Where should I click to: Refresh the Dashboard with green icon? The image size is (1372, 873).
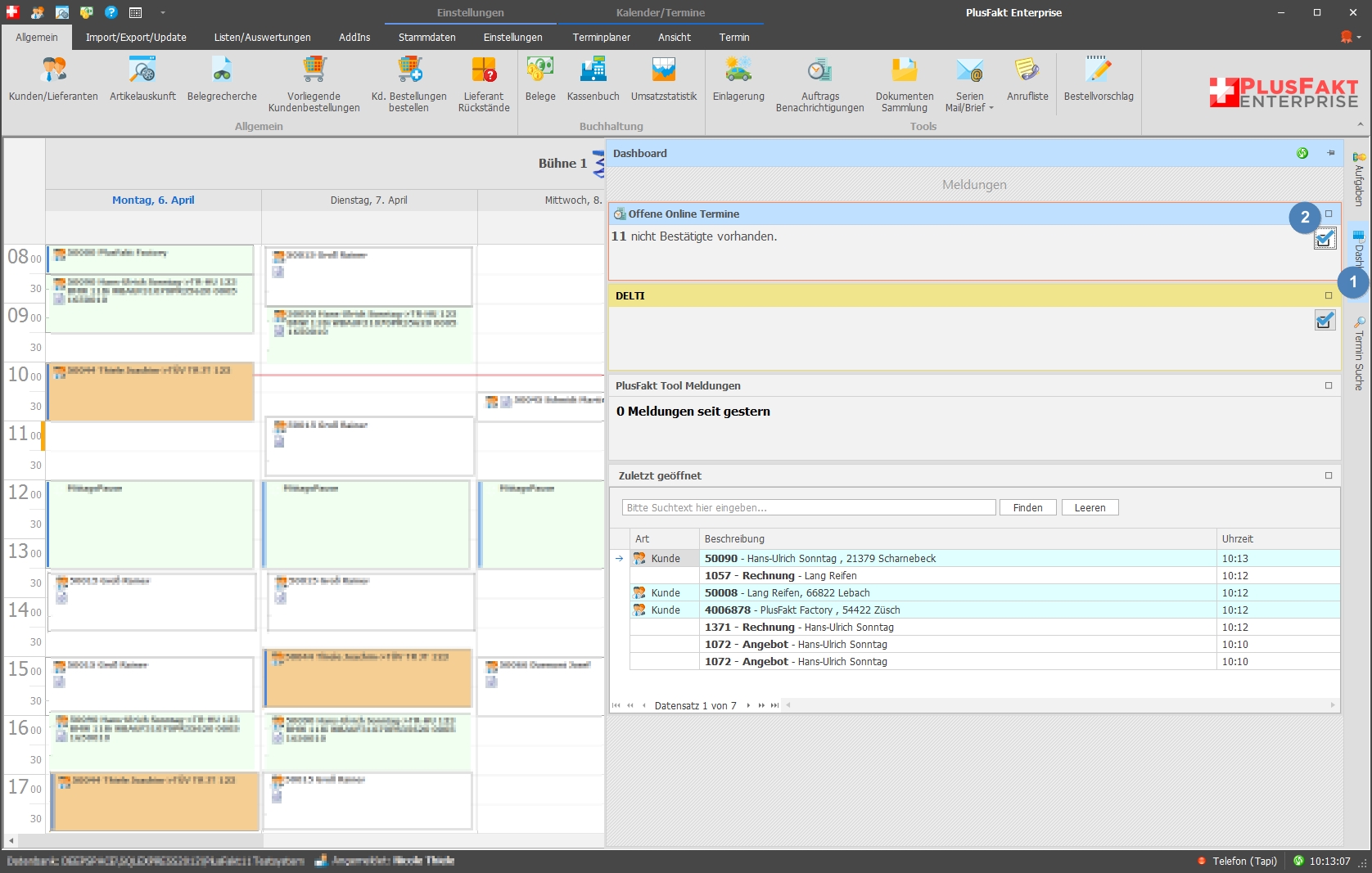tap(1302, 153)
